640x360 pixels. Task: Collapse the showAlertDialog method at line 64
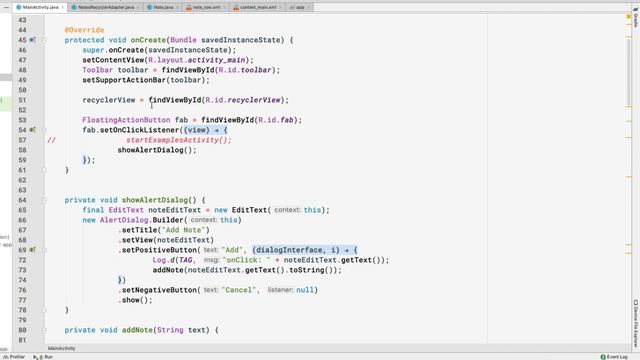click(44, 200)
